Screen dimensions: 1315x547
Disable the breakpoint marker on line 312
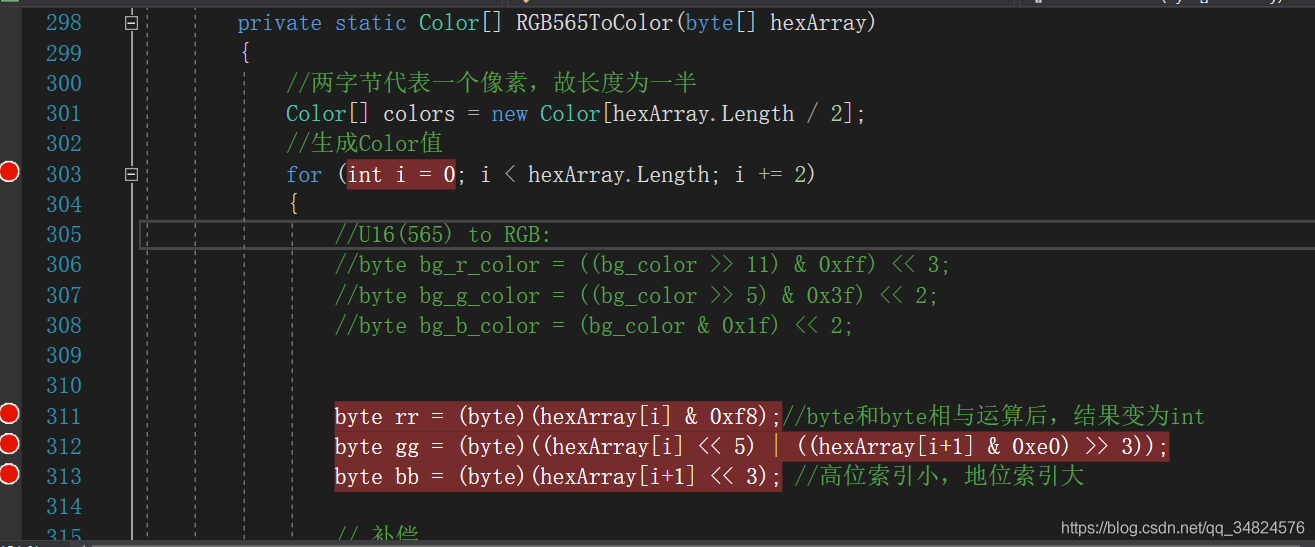point(10,443)
